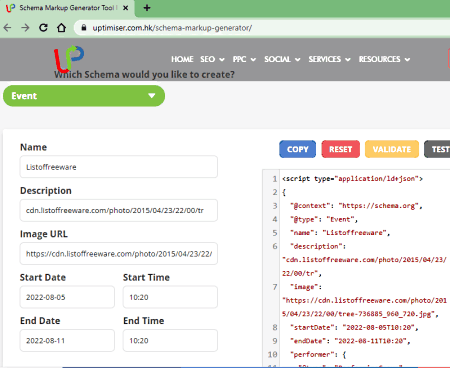Click the TEST button

437,149
